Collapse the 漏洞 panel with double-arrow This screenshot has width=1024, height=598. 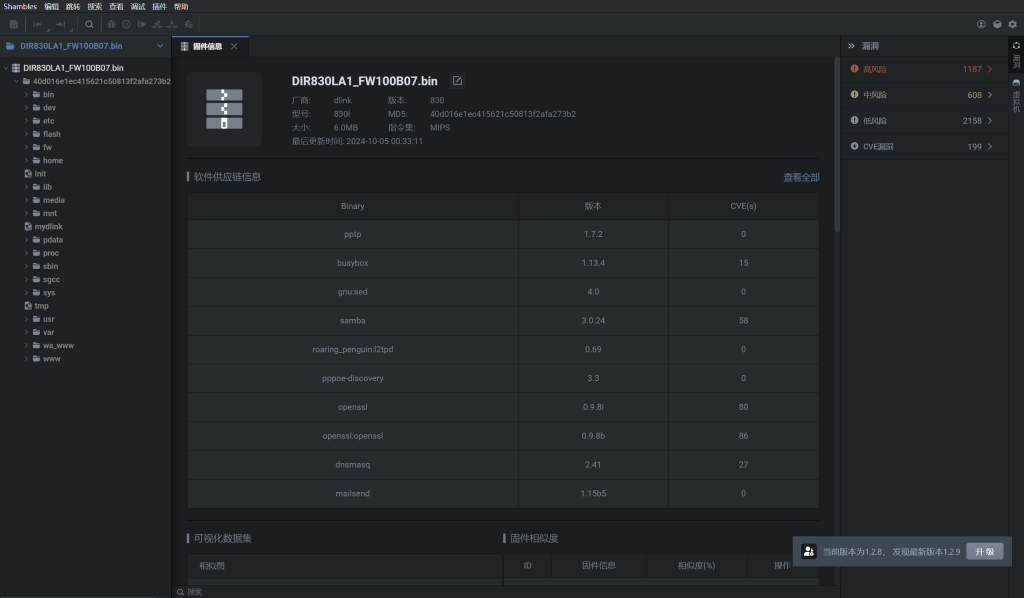pos(851,46)
